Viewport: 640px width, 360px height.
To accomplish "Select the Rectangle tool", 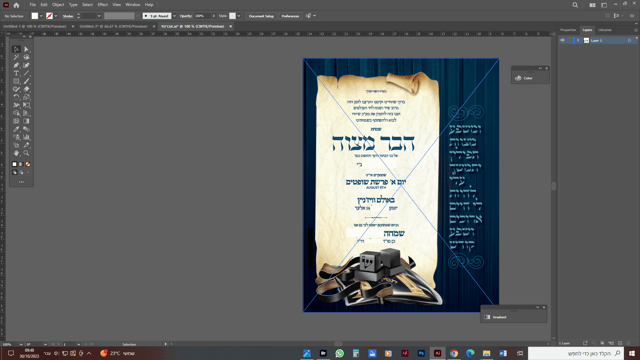I will (x=16, y=81).
